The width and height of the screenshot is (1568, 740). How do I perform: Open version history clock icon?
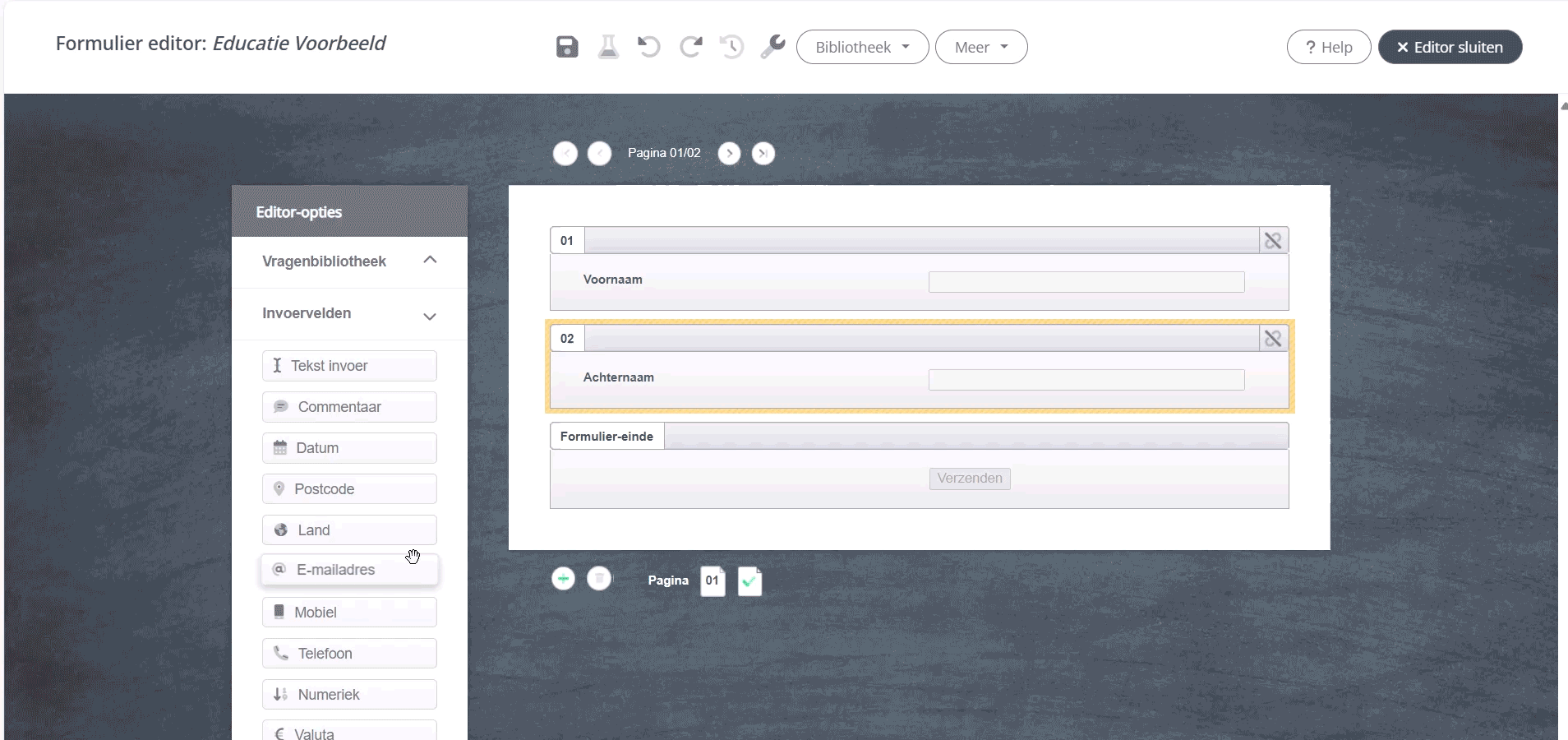pos(731,47)
